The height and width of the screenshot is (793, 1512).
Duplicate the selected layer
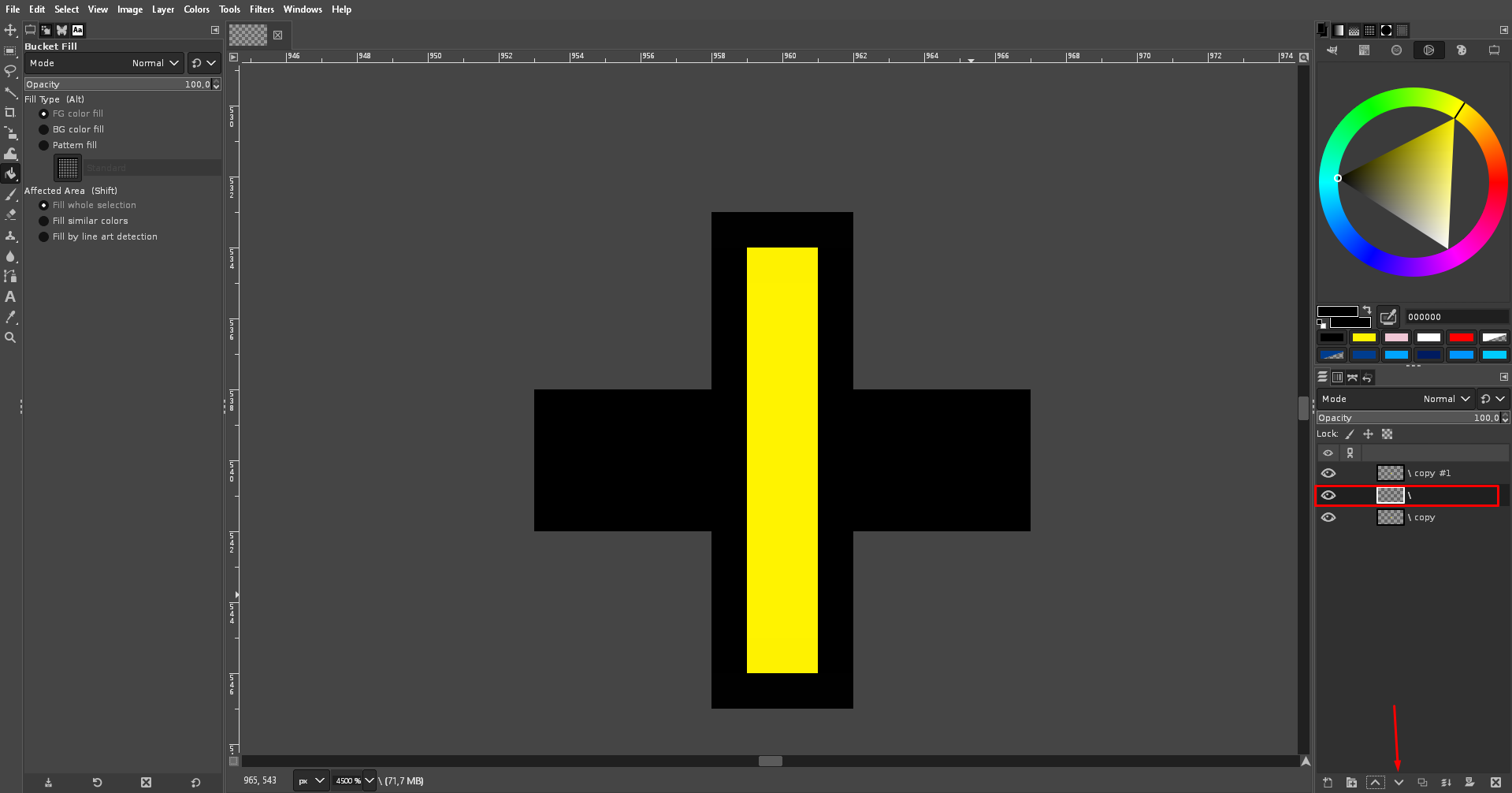[x=1422, y=783]
